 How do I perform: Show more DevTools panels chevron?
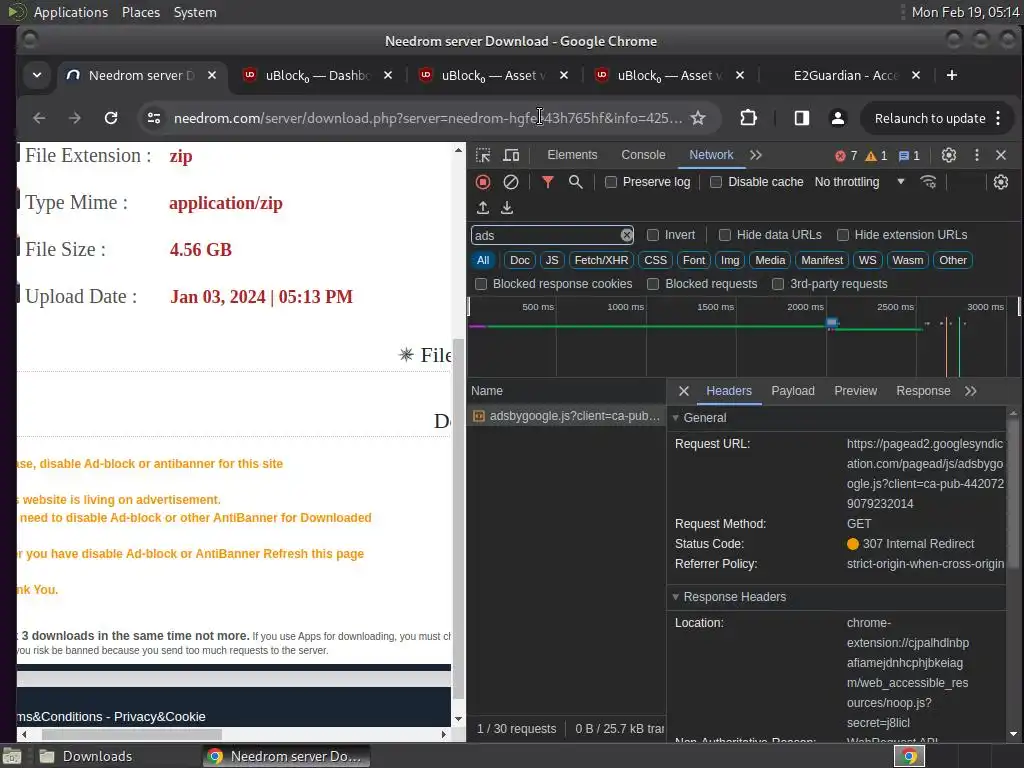[x=756, y=155]
